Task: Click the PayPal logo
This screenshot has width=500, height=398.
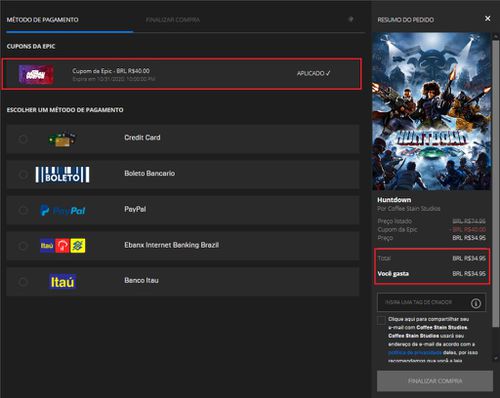Action: (x=63, y=210)
